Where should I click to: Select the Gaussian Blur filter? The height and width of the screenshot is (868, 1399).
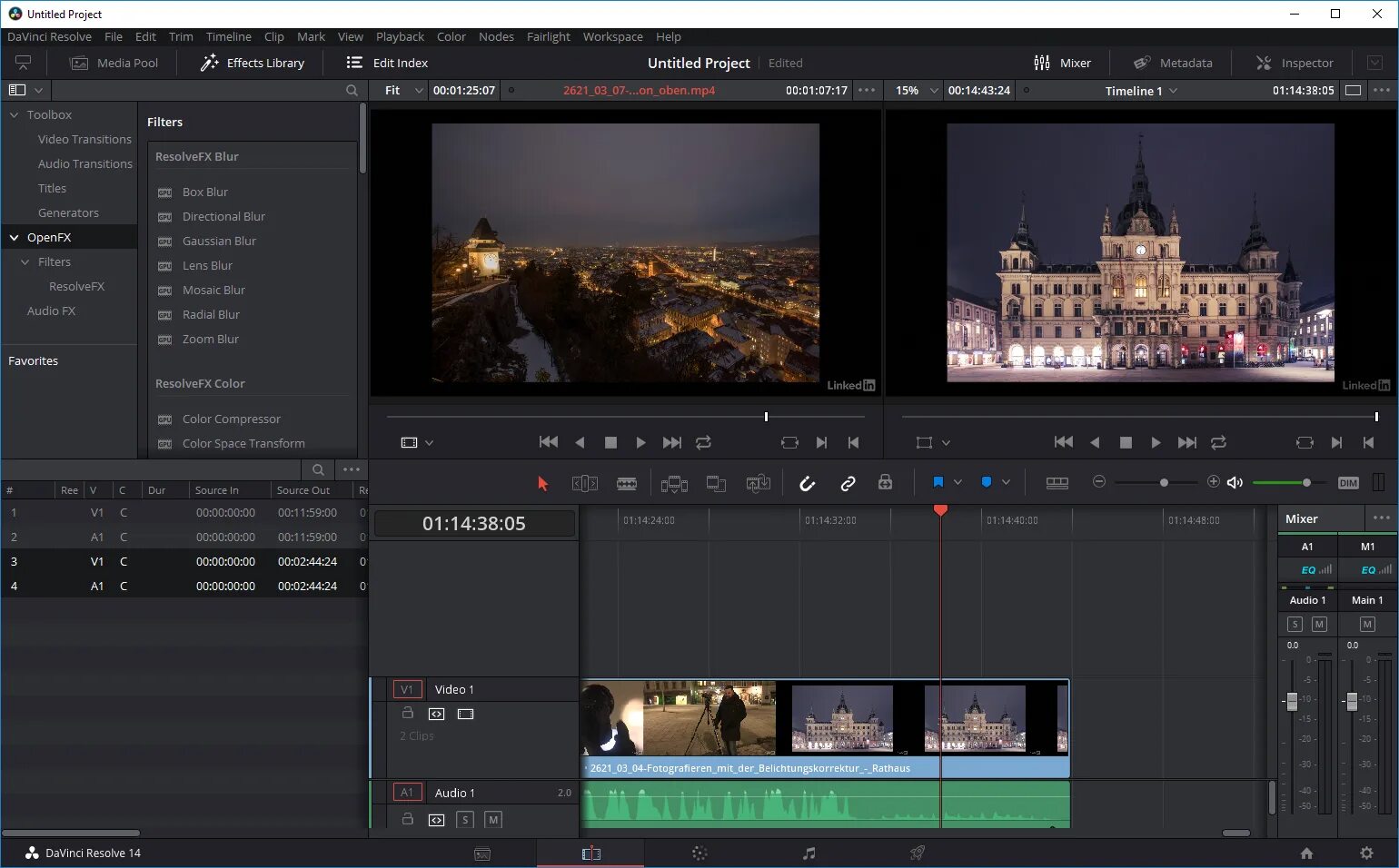pos(219,242)
